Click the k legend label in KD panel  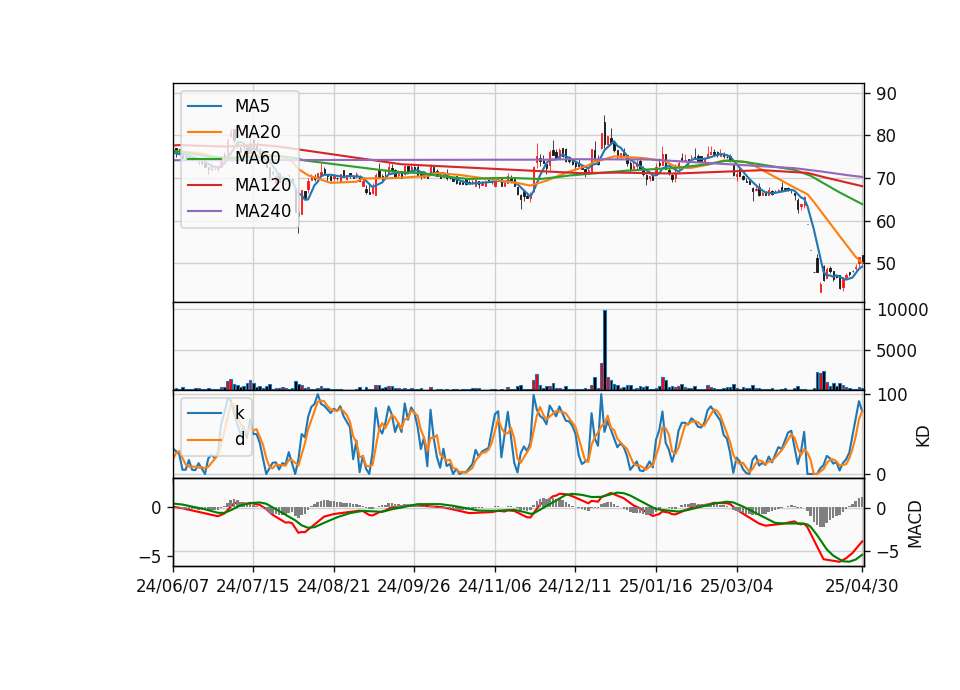239,413
